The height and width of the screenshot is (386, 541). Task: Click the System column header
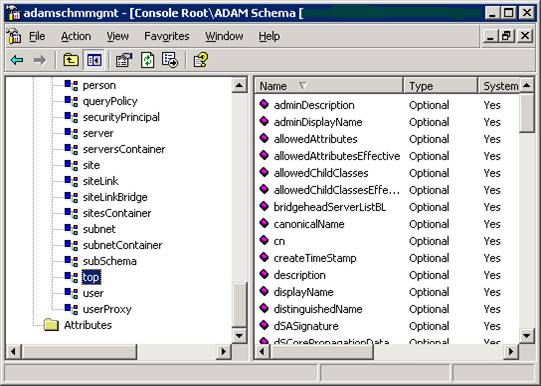coord(499,86)
